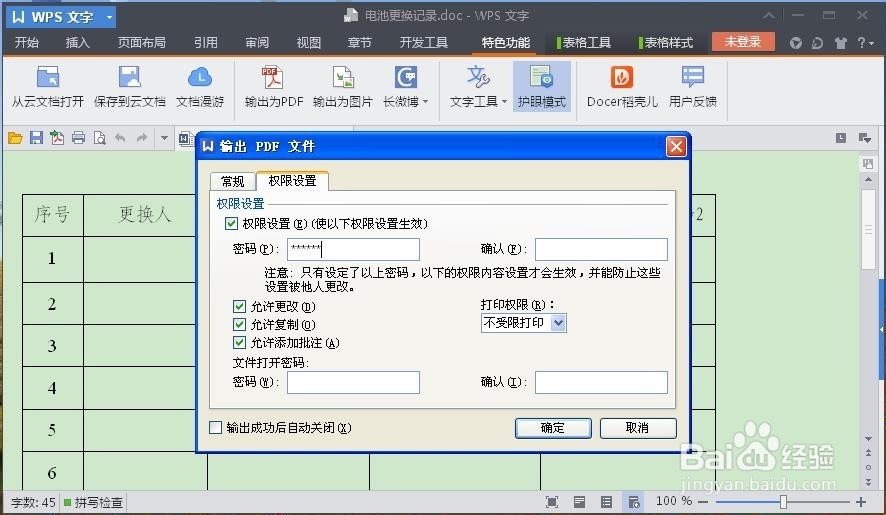Open 插入 ribbon tab

77,42
